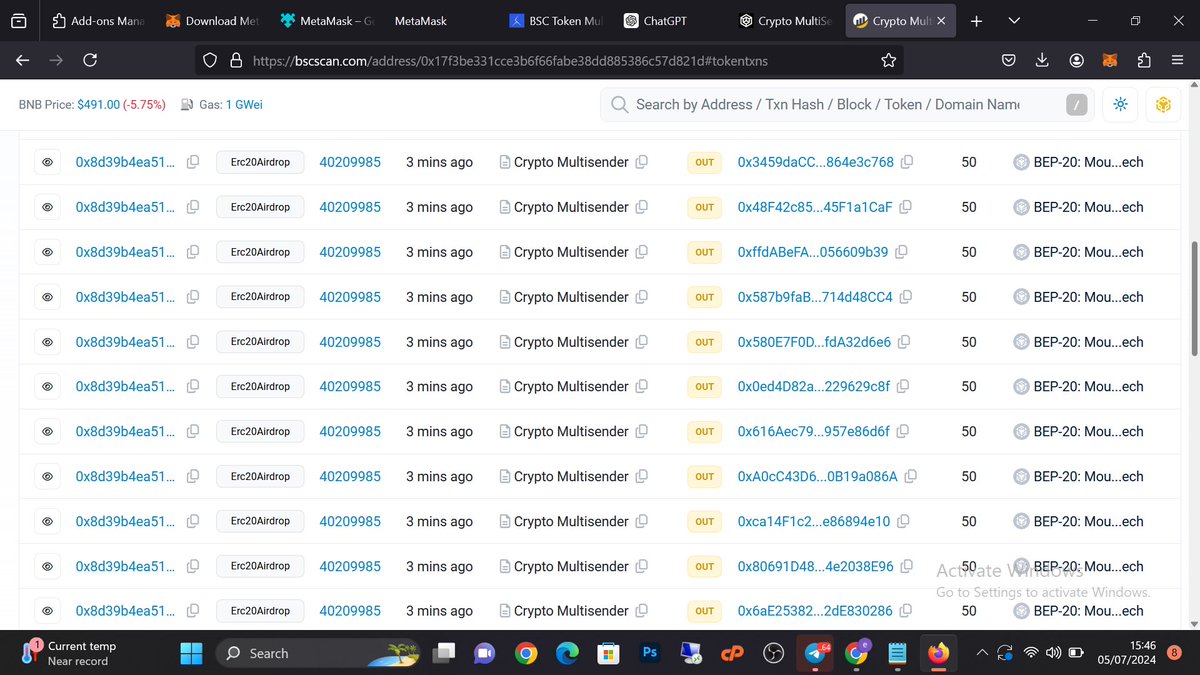Click the eye icon in the 0xffdABeFA row
Screen dimensions: 1200x675
tap(47, 252)
